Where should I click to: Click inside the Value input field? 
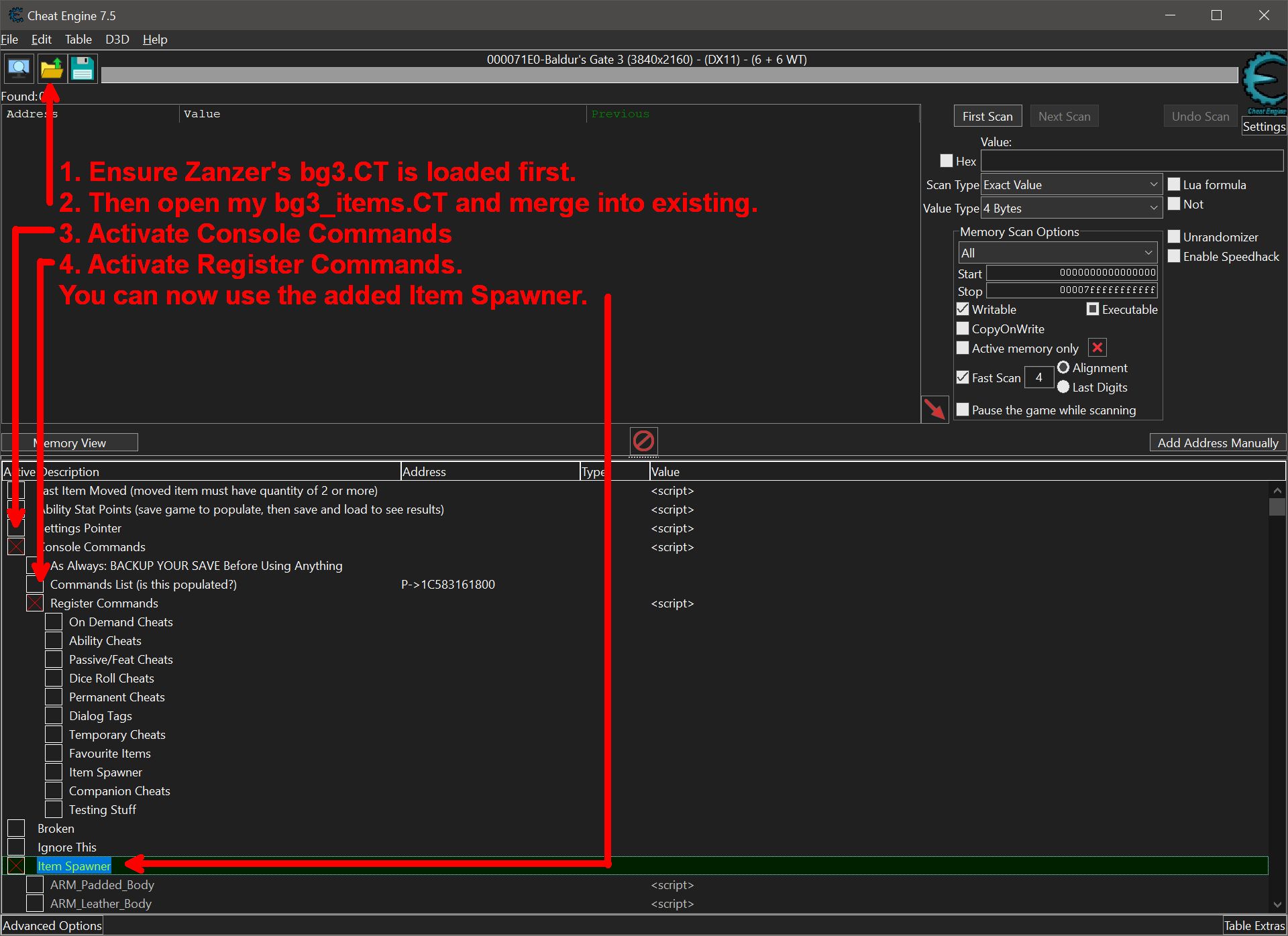pos(1131,160)
